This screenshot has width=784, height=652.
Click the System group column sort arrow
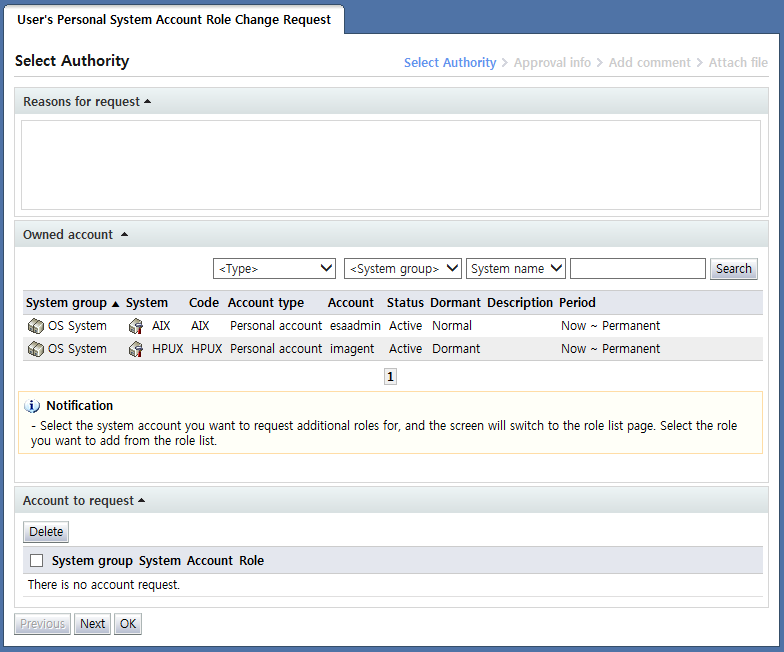pos(115,303)
